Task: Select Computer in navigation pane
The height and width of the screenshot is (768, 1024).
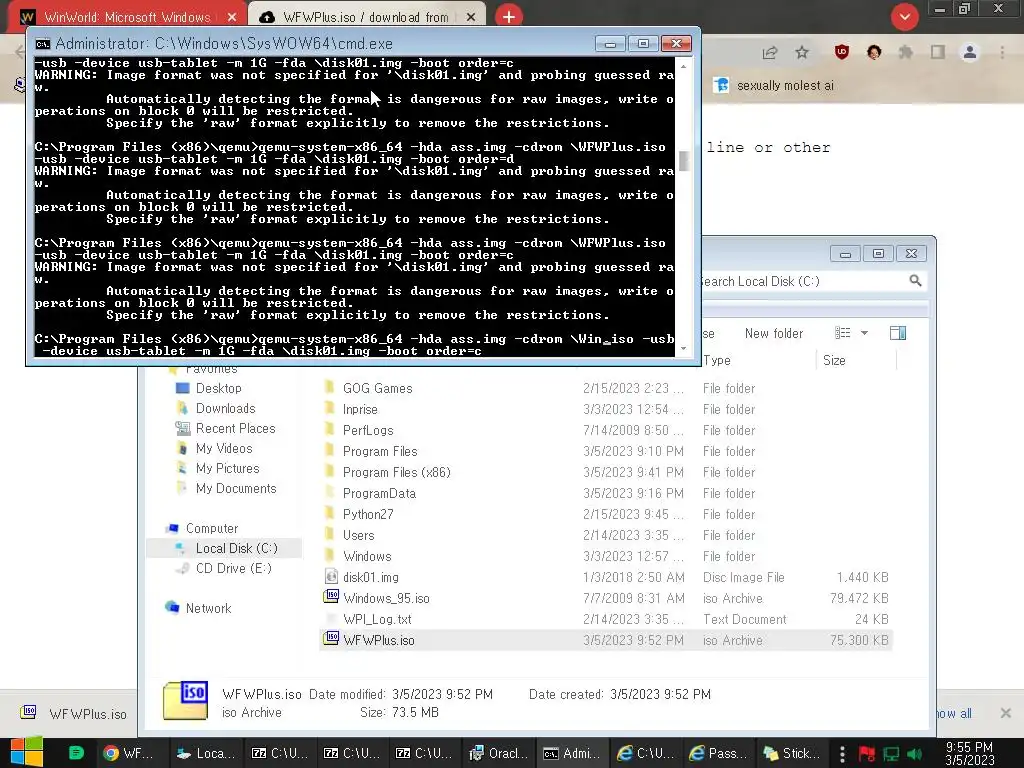Action: coord(212,528)
